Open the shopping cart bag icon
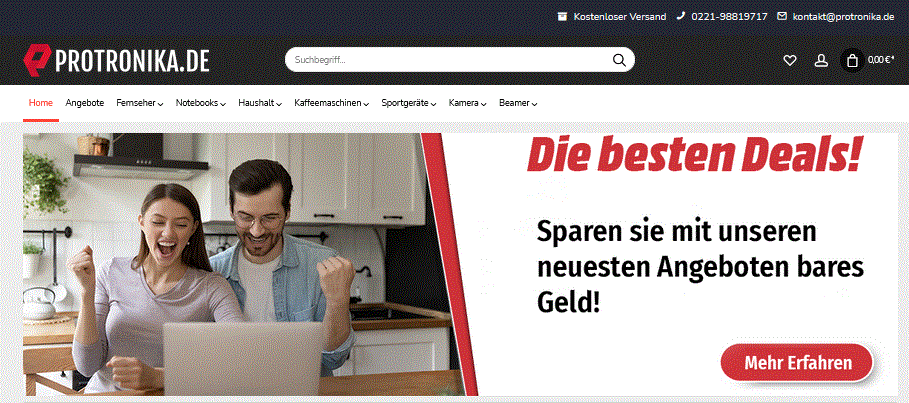Viewport: 909px width, 403px height. 852,60
